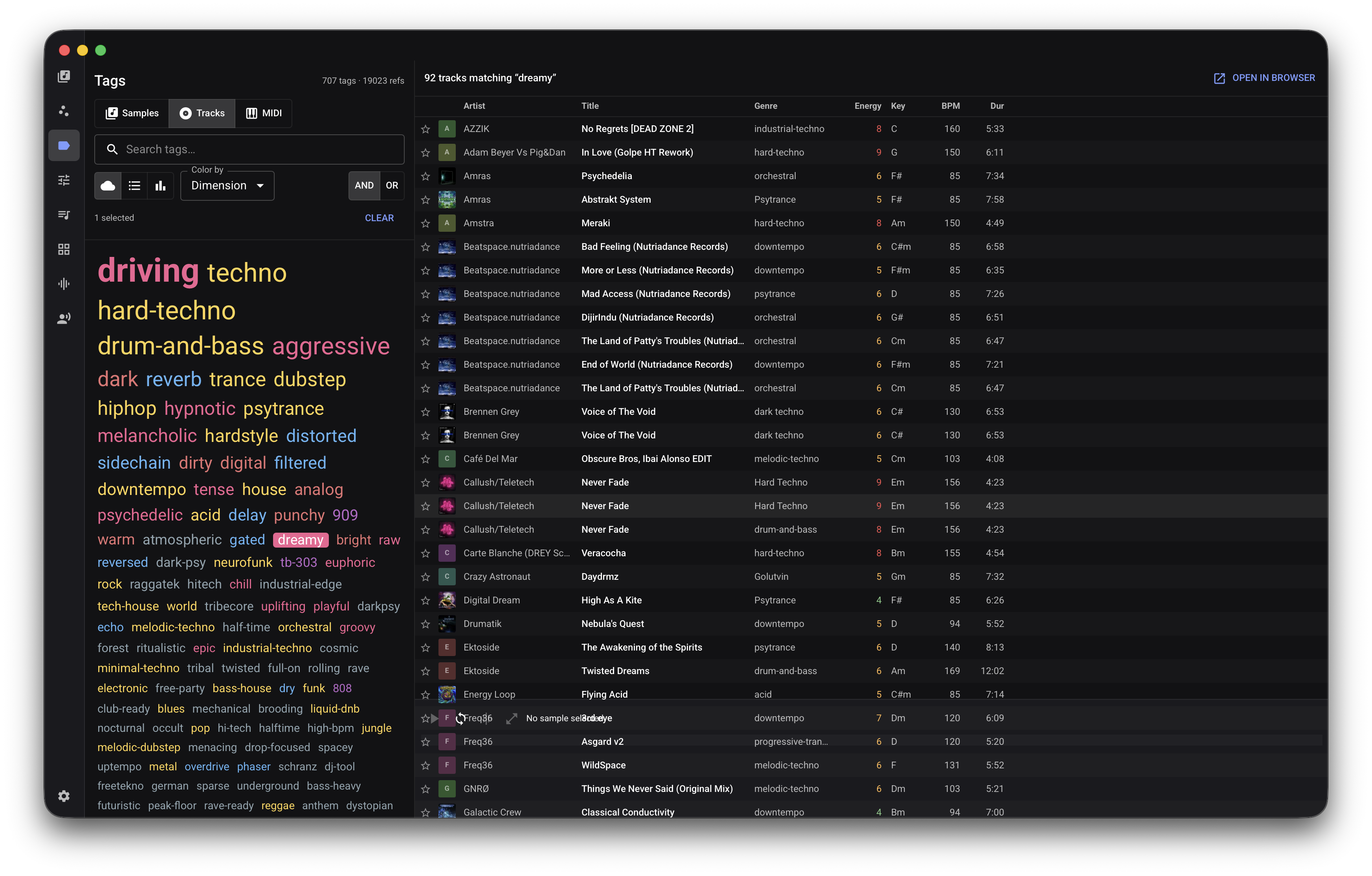Set tag filter mode to OR
This screenshot has height=876, width=1372.
click(392, 186)
